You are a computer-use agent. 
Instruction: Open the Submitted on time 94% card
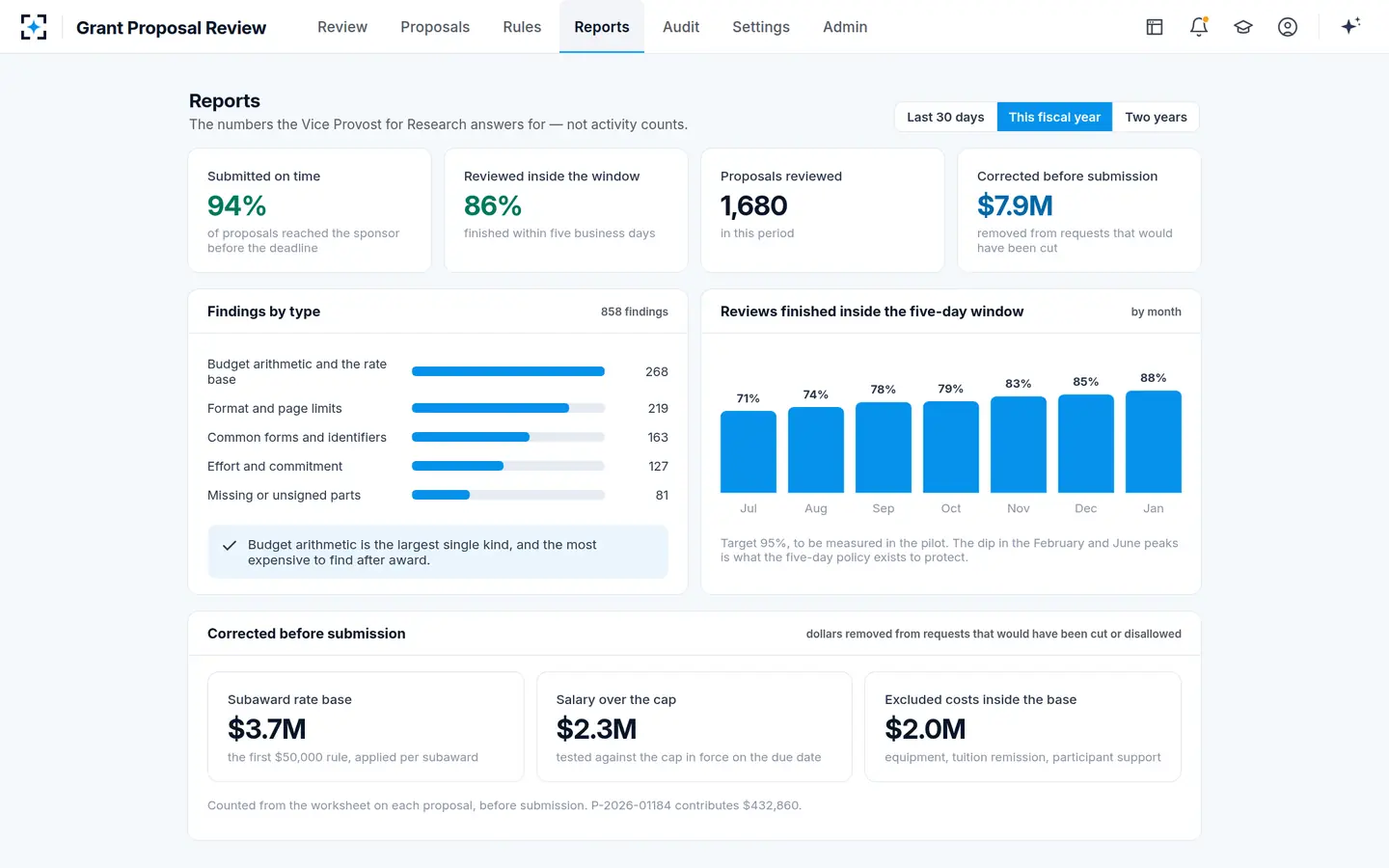click(310, 210)
